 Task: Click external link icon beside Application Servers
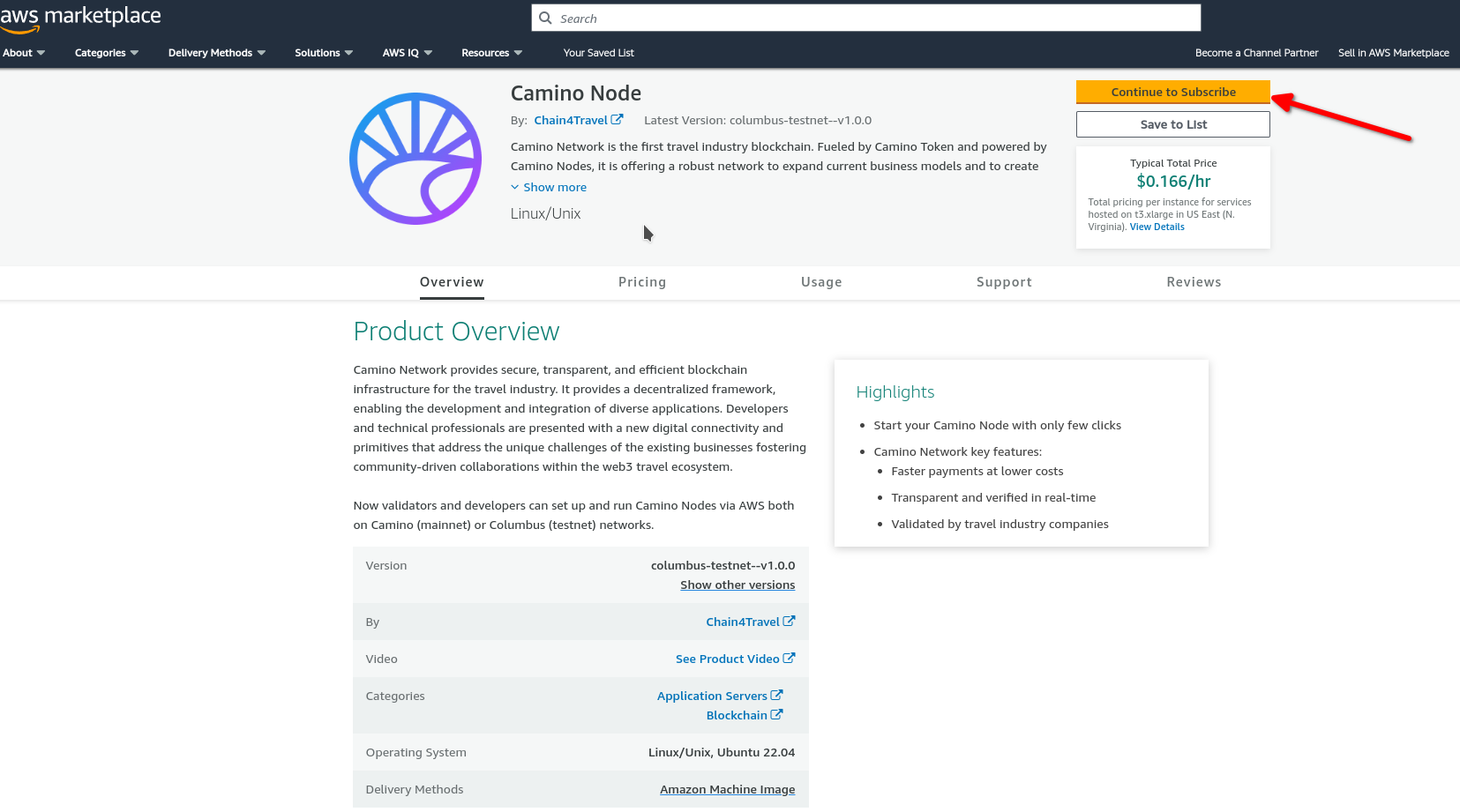(x=776, y=696)
